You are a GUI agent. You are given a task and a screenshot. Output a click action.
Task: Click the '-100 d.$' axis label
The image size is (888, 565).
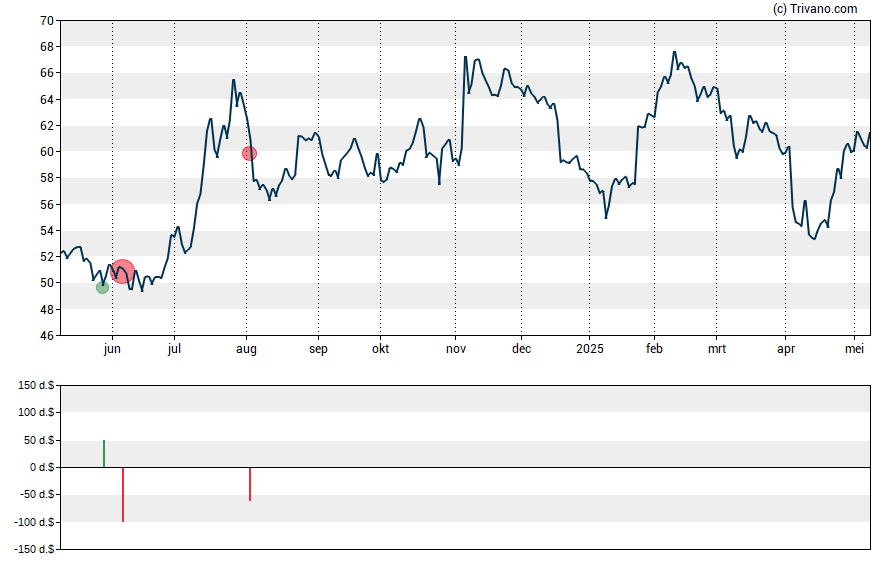pyautogui.click(x=35, y=522)
